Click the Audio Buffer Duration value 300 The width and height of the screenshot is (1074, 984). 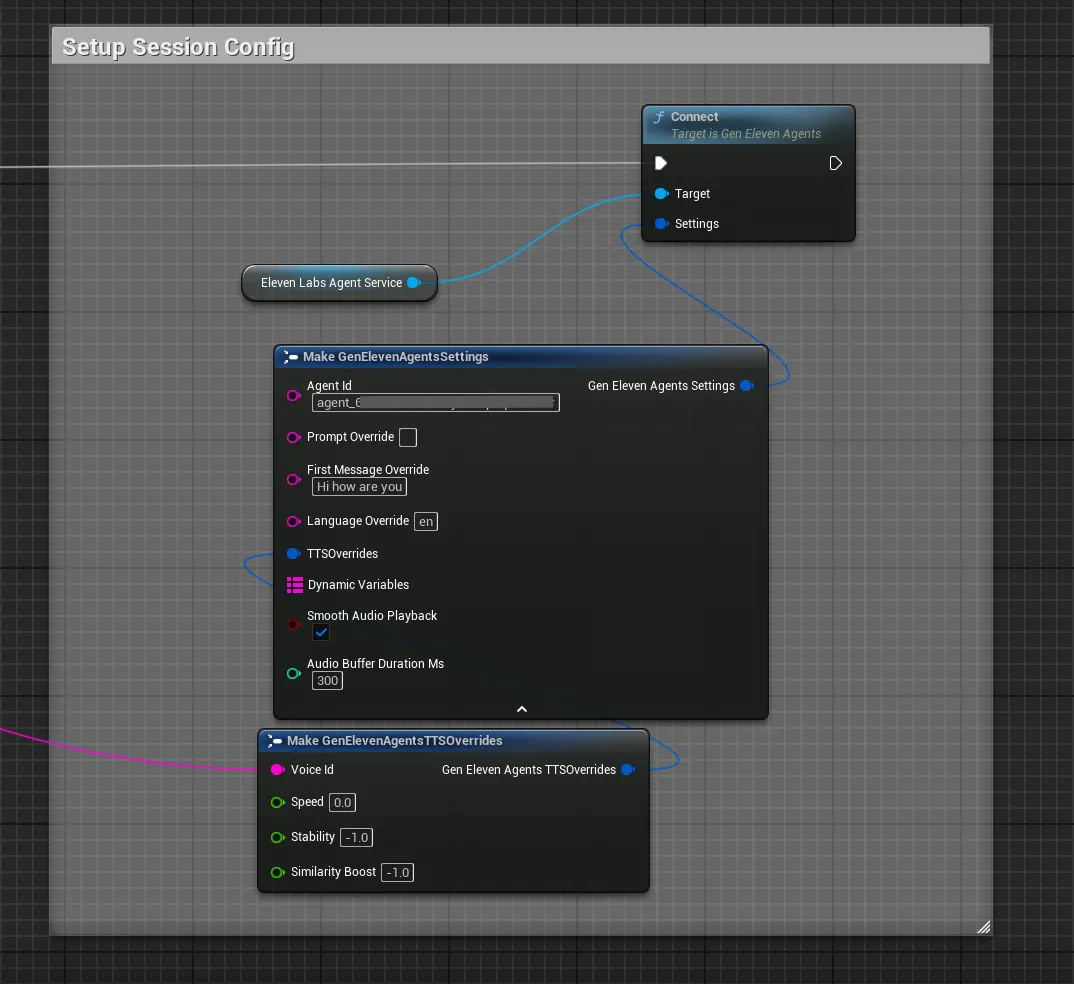(x=327, y=681)
